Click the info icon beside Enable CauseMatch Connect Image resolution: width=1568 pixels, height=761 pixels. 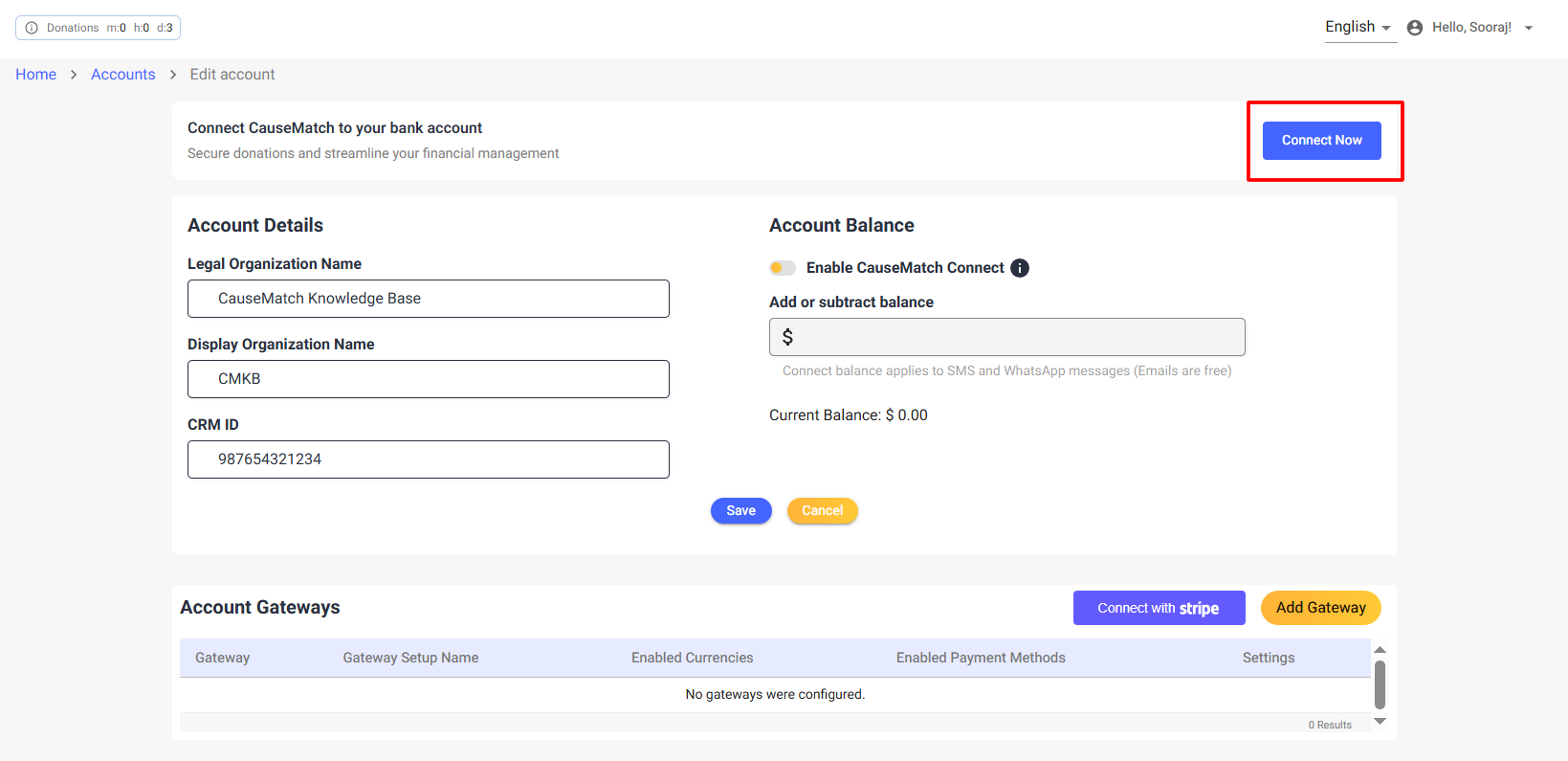1020,268
